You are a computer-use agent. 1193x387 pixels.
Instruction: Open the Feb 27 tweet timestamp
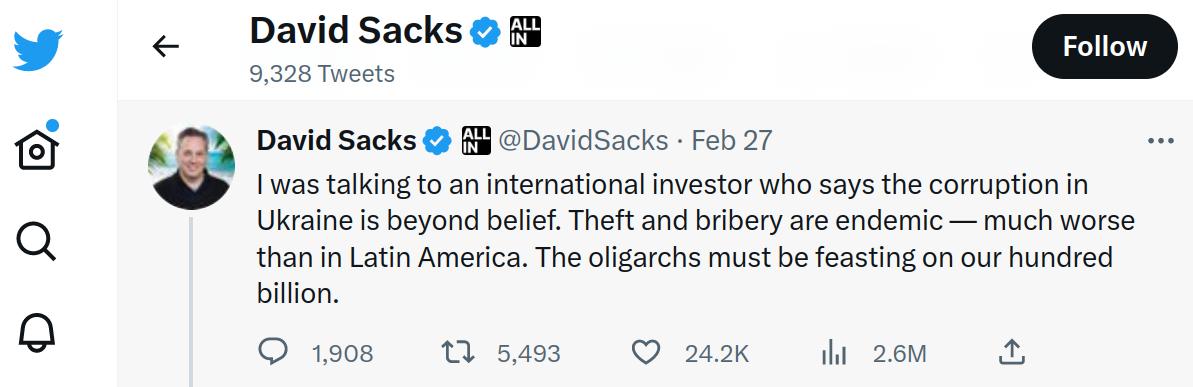(731, 141)
